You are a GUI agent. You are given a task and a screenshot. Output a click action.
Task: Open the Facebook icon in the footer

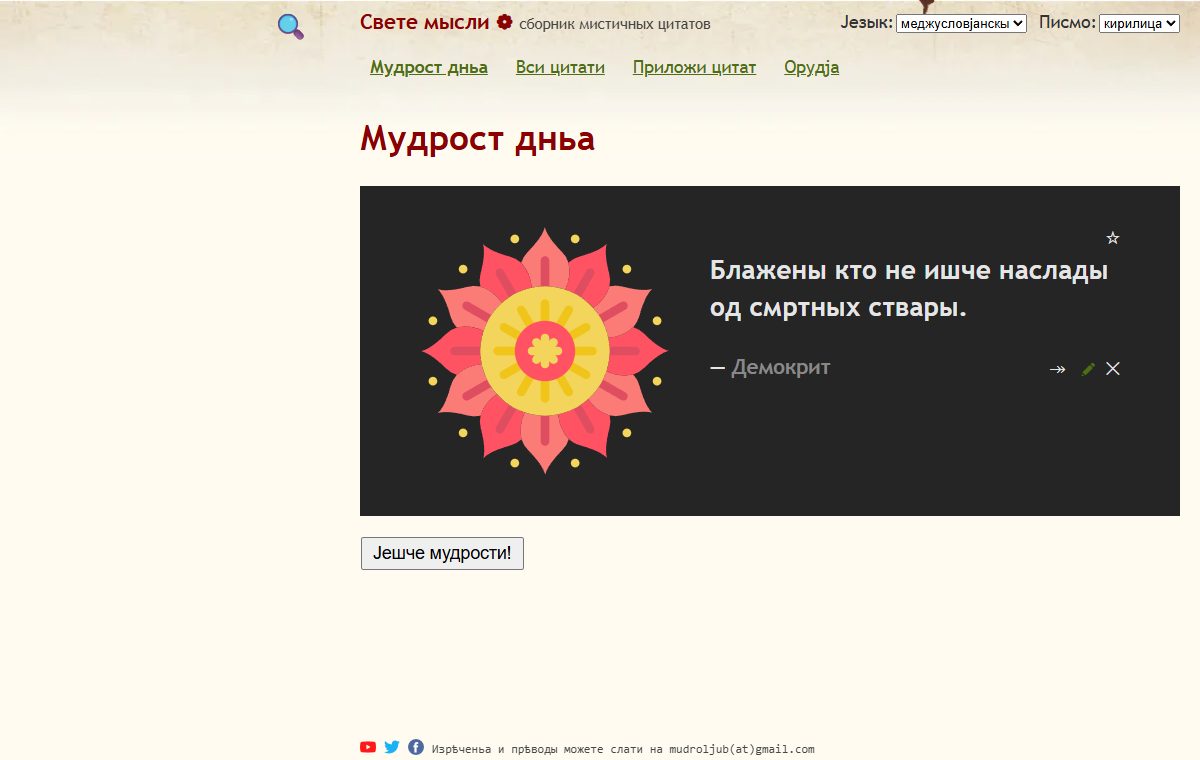click(416, 747)
